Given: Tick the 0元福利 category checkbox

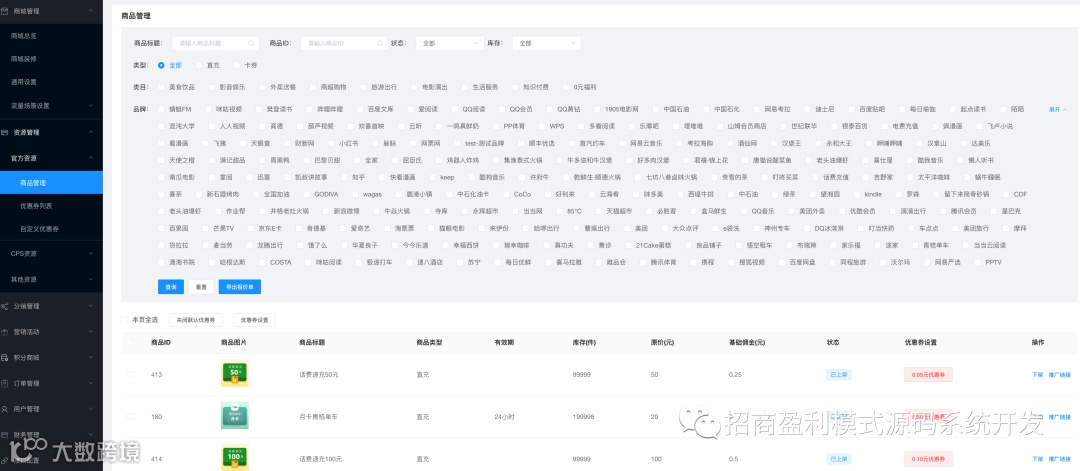Looking at the screenshot, I should (x=565, y=87).
